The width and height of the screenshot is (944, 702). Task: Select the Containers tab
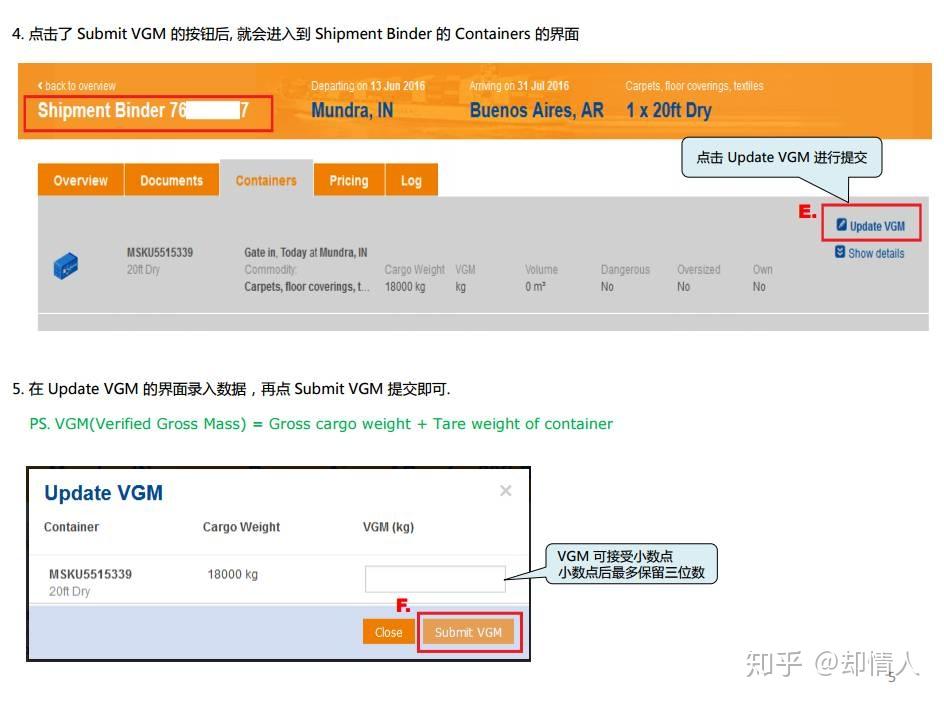click(x=264, y=180)
